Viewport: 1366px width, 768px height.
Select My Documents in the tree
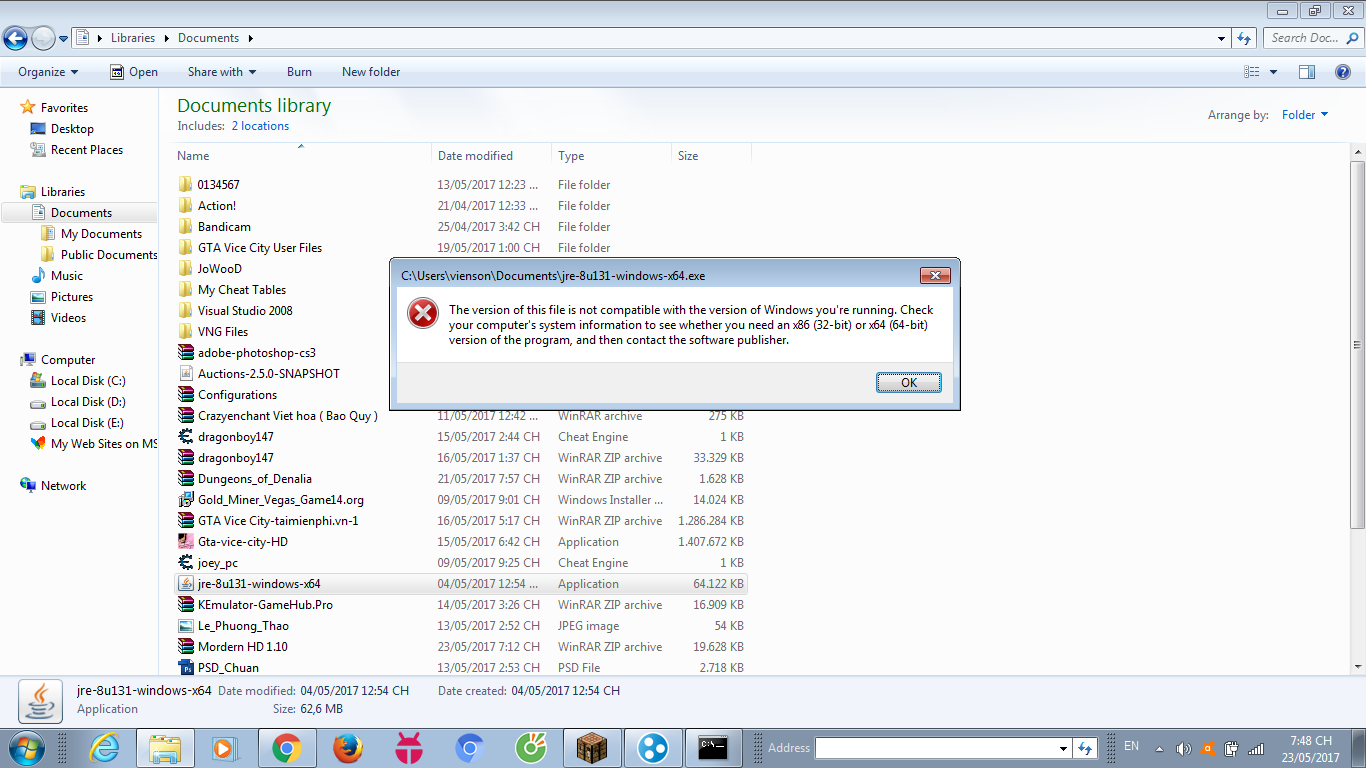pyautogui.click(x=101, y=234)
